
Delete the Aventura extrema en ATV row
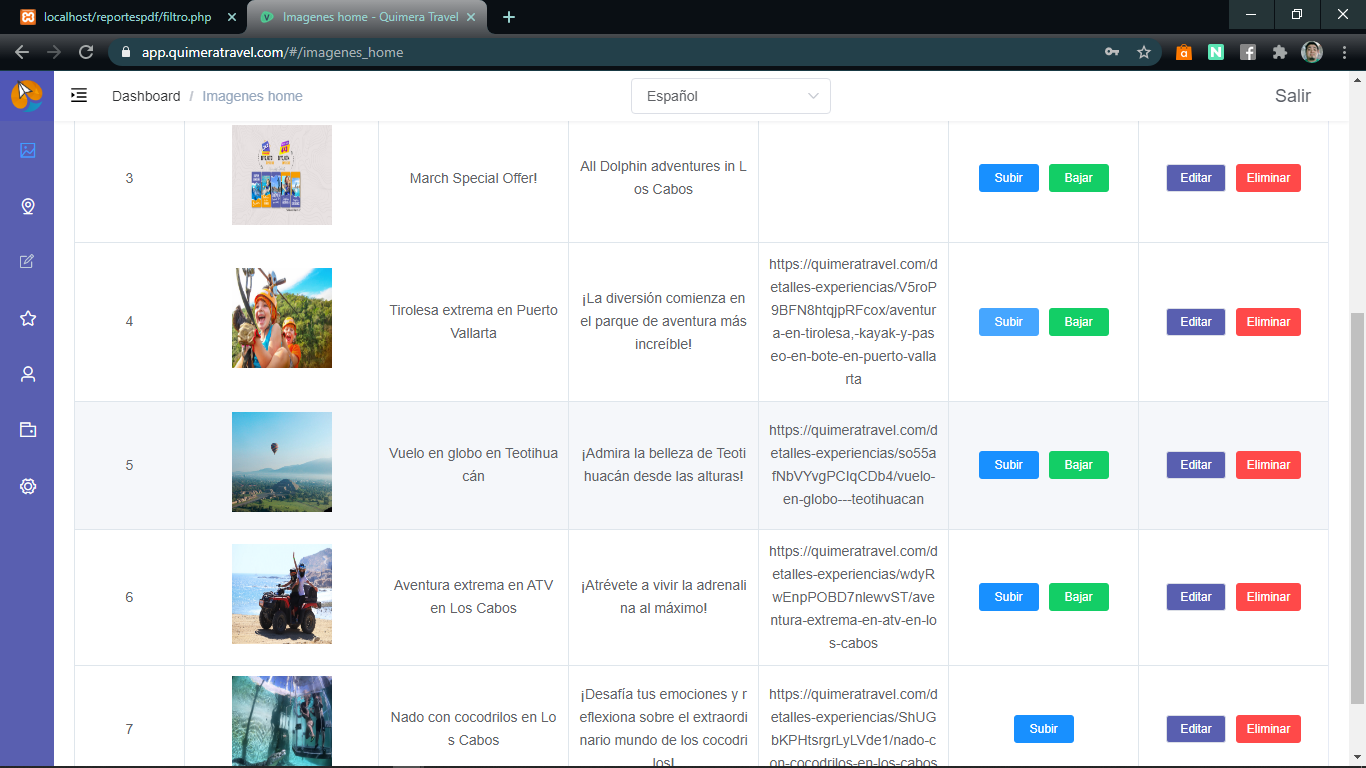(1268, 597)
